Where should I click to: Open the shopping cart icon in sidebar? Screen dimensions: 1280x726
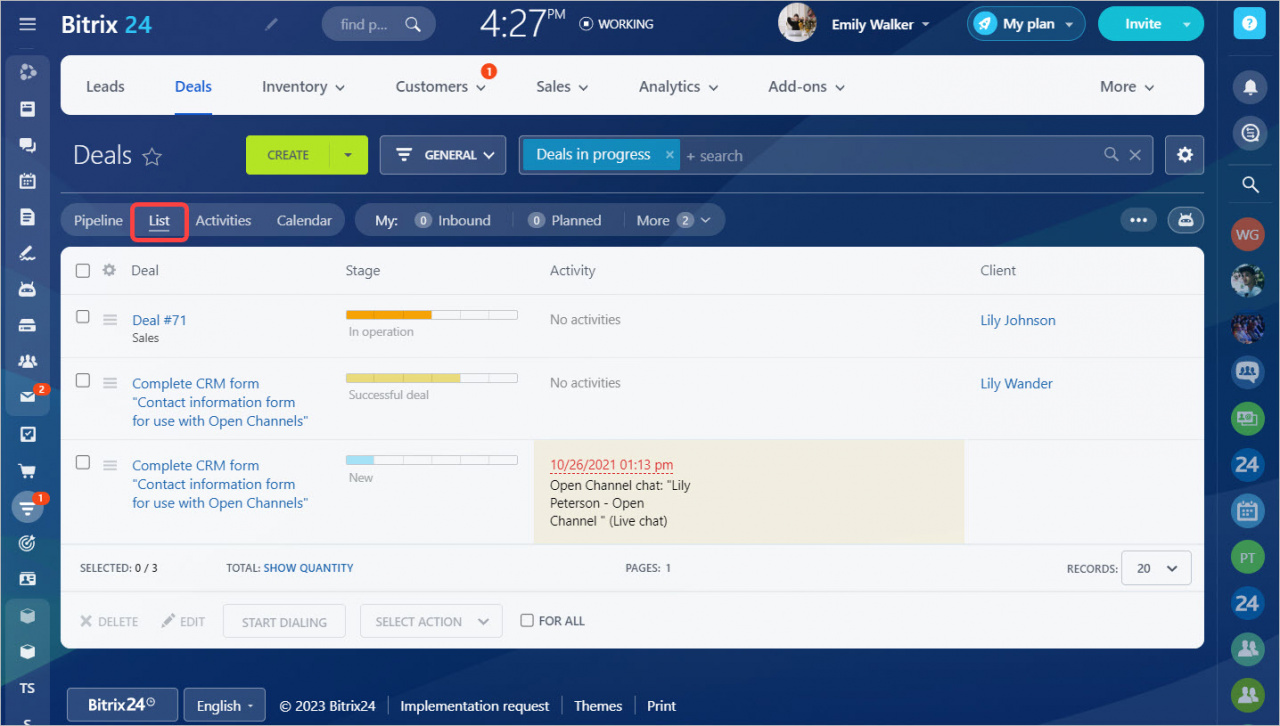pos(28,471)
